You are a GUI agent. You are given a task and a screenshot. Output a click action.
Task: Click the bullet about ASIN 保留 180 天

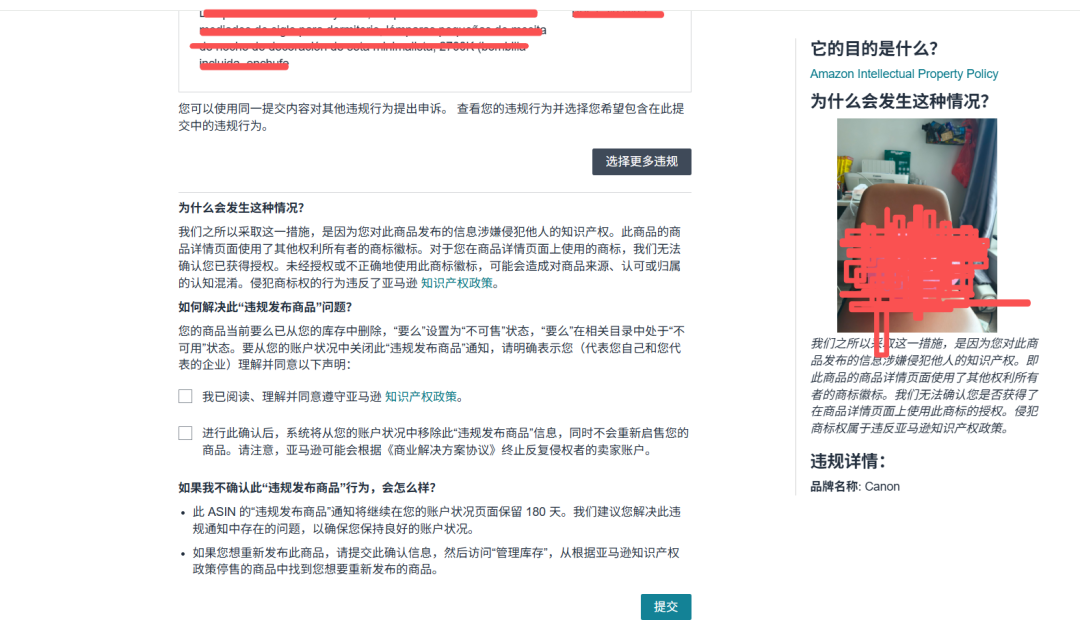click(436, 520)
